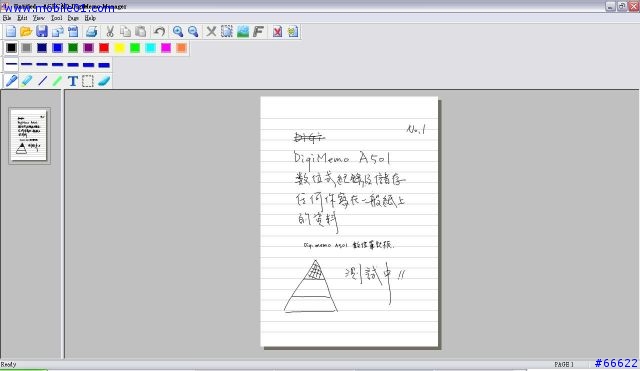Click the red X page icon

point(277,31)
